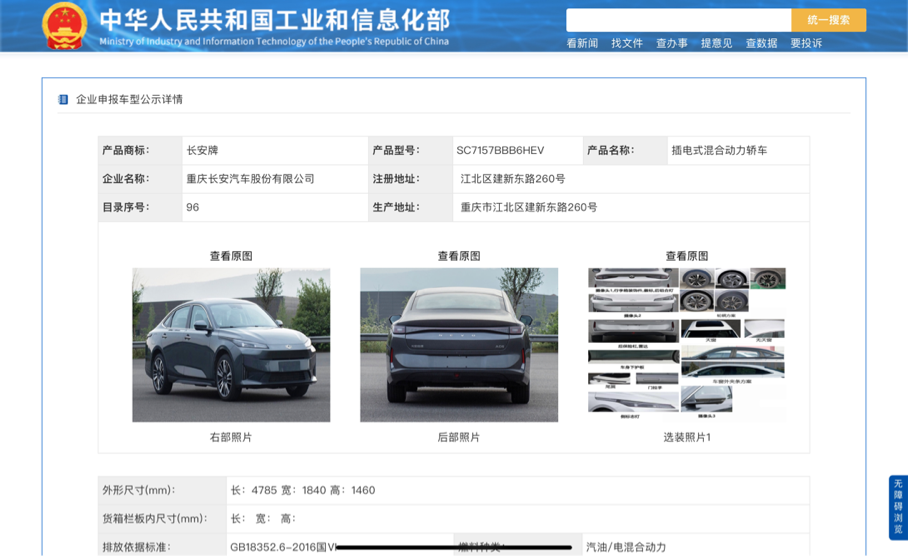The height and width of the screenshot is (556, 908).
Task: Open the 要投诉 navigation item
Action: 806,43
